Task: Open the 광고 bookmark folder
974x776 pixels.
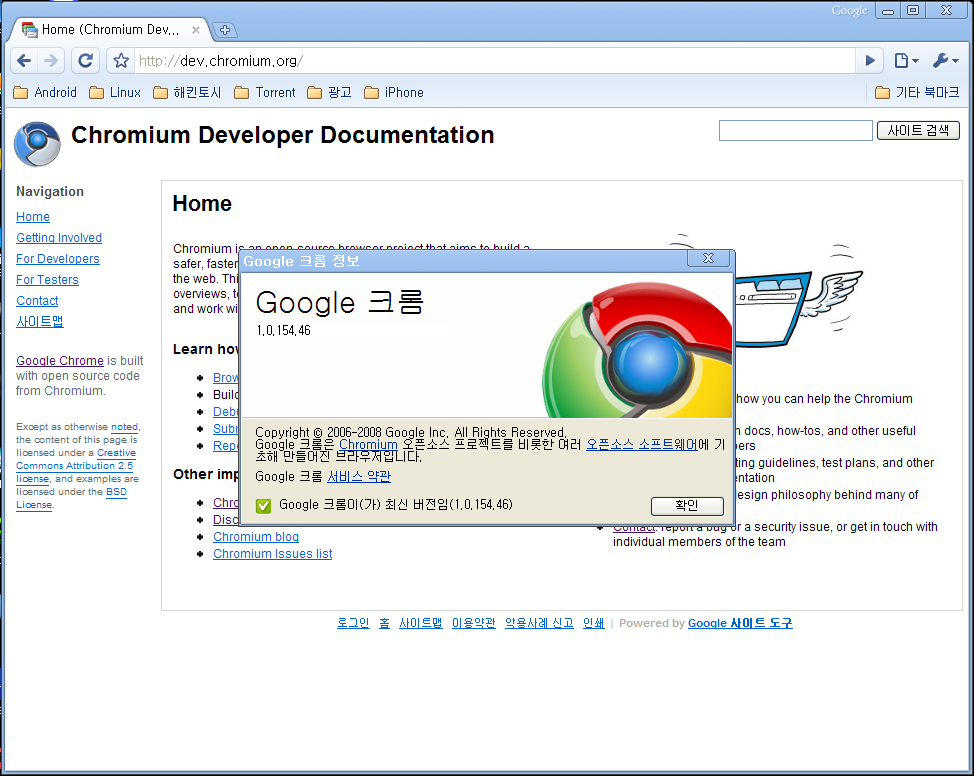Action: [x=330, y=93]
